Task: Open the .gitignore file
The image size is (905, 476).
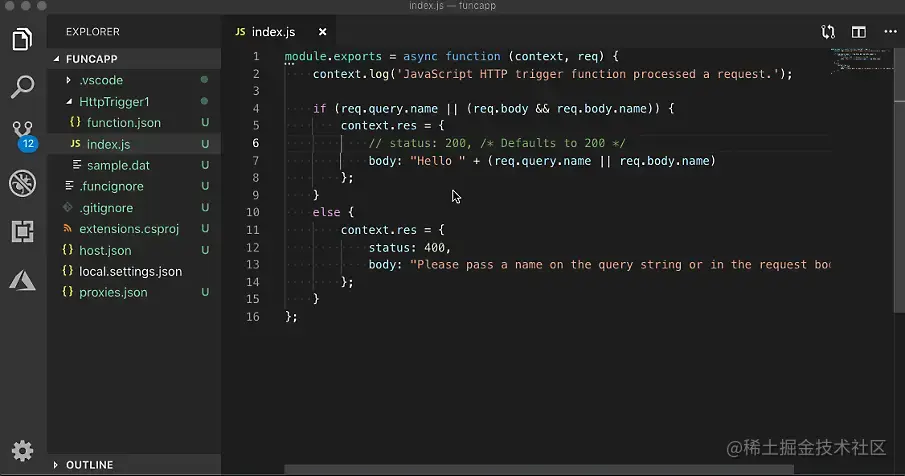Action: click(134, 208)
